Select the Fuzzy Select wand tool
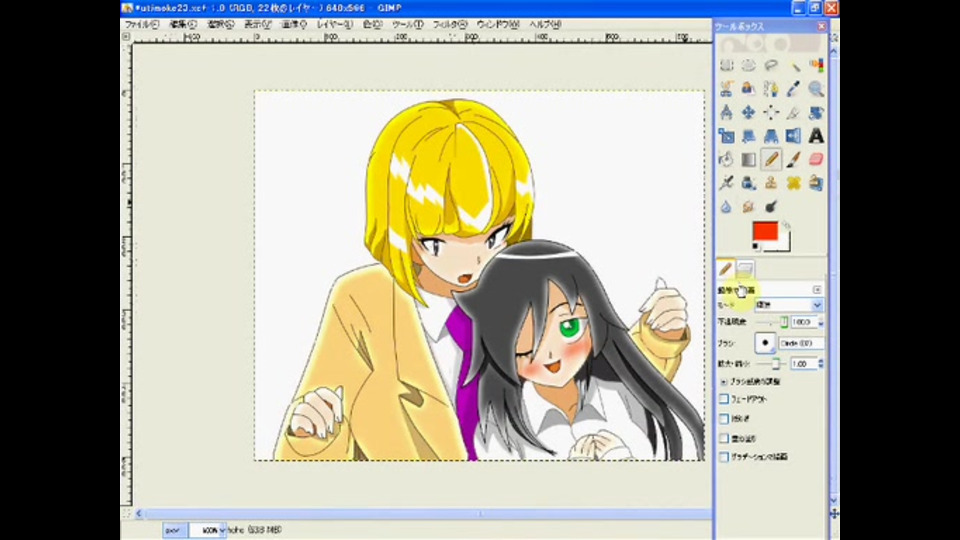The image size is (960, 540). [794, 66]
